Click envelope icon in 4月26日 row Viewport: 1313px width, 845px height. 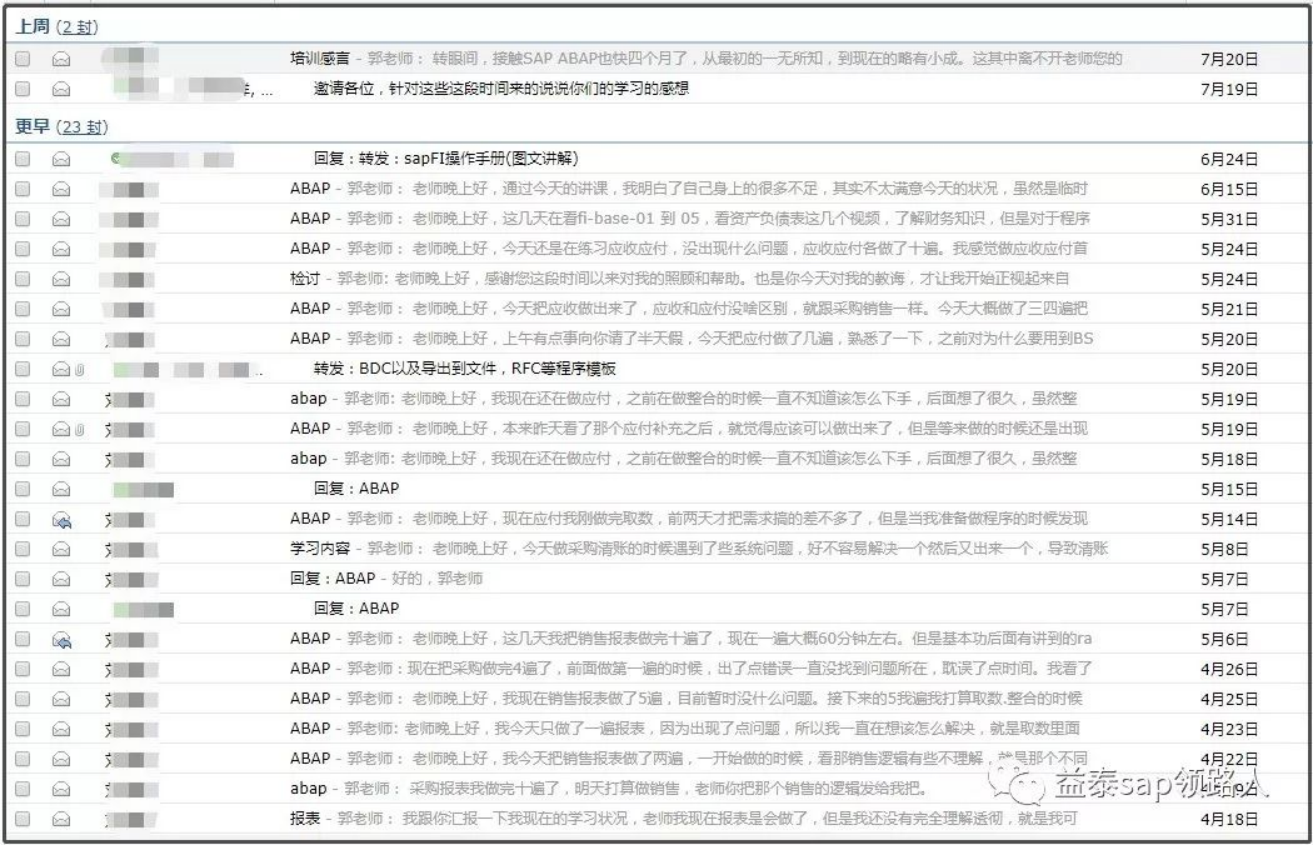[61, 669]
